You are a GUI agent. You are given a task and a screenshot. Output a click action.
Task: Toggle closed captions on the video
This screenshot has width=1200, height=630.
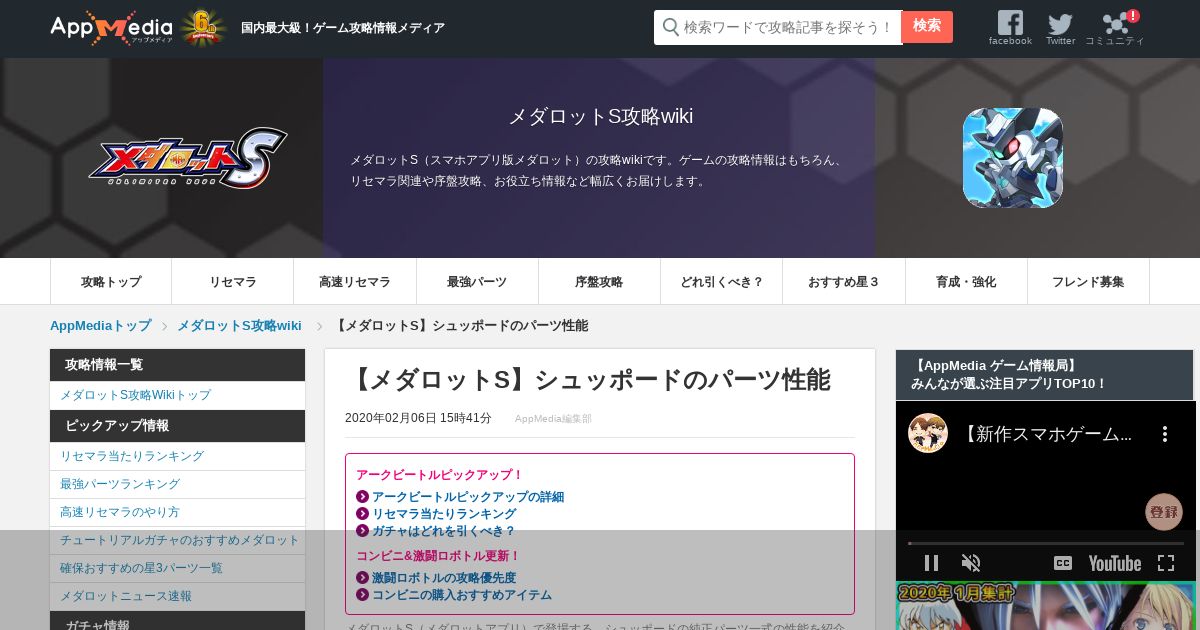1063,563
